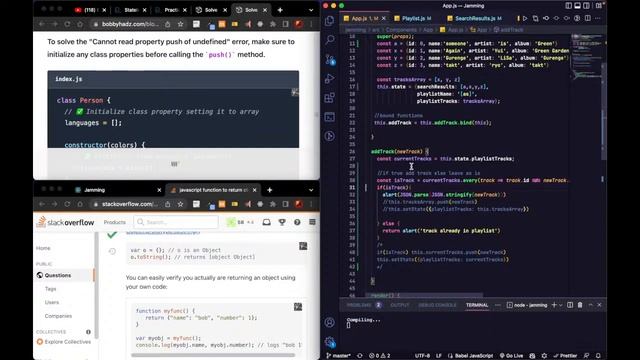Open new tab in bobbyhadz browser window

click(x=280, y=10)
